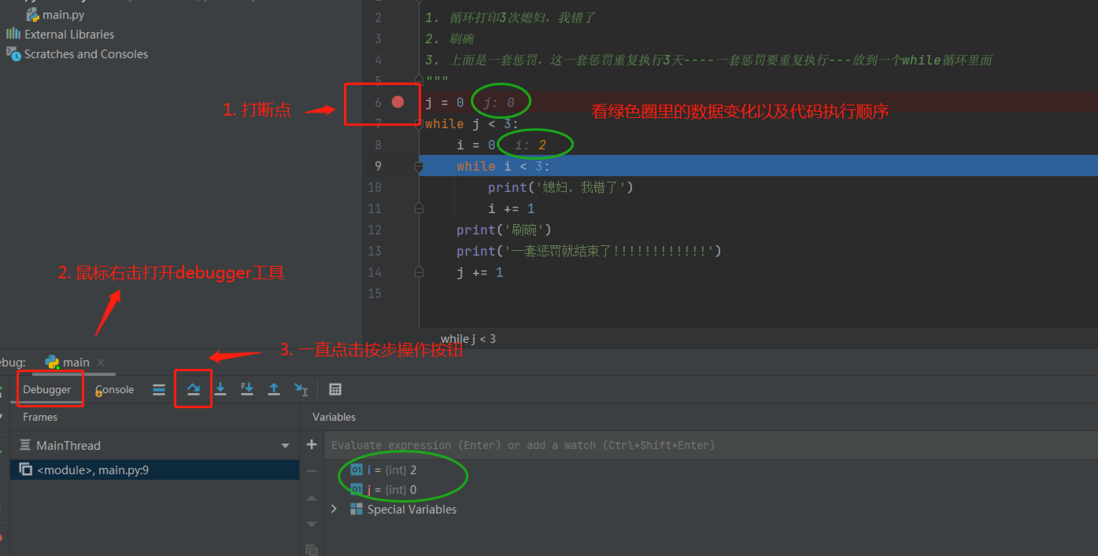Viewport: 1098px width, 556px height.
Task: Click the Step Into arrow icon
Action: tap(221, 389)
